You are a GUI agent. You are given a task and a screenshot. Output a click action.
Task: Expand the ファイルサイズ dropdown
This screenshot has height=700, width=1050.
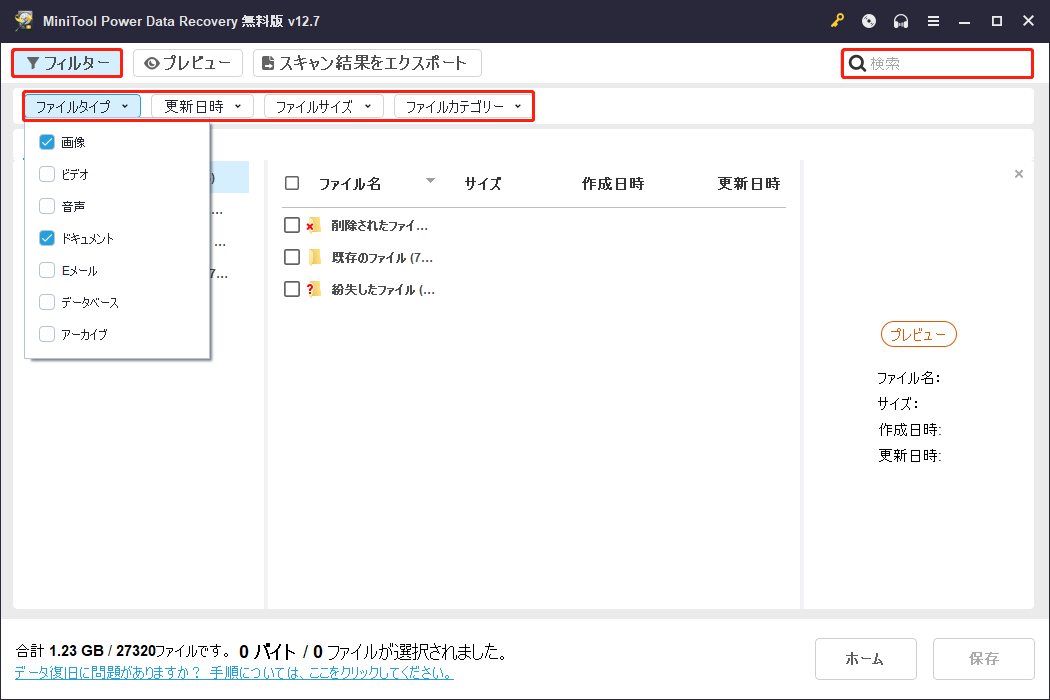coord(323,106)
